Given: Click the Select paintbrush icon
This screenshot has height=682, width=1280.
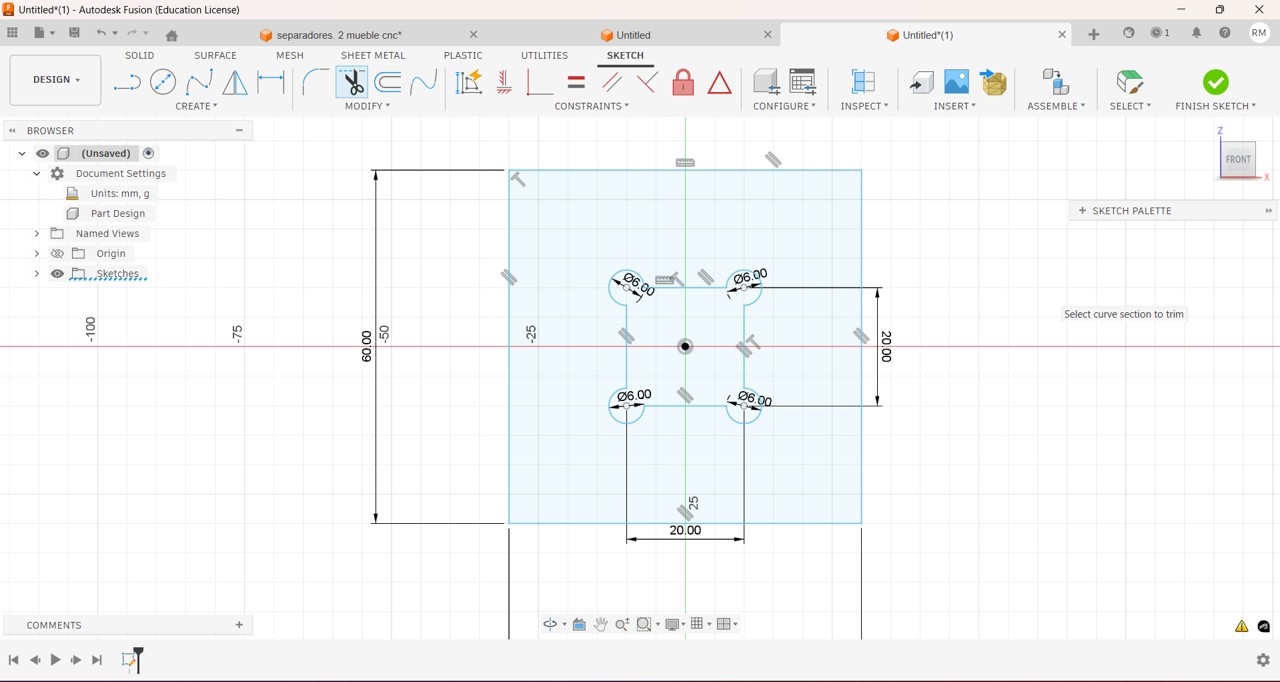Looking at the screenshot, I should (x=1130, y=82).
